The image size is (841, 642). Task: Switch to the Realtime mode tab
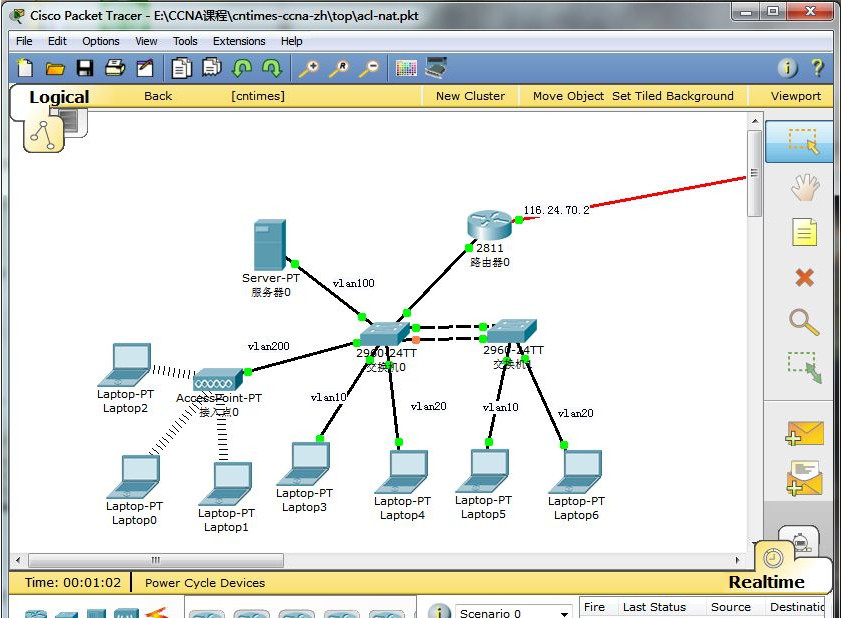(766, 581)
